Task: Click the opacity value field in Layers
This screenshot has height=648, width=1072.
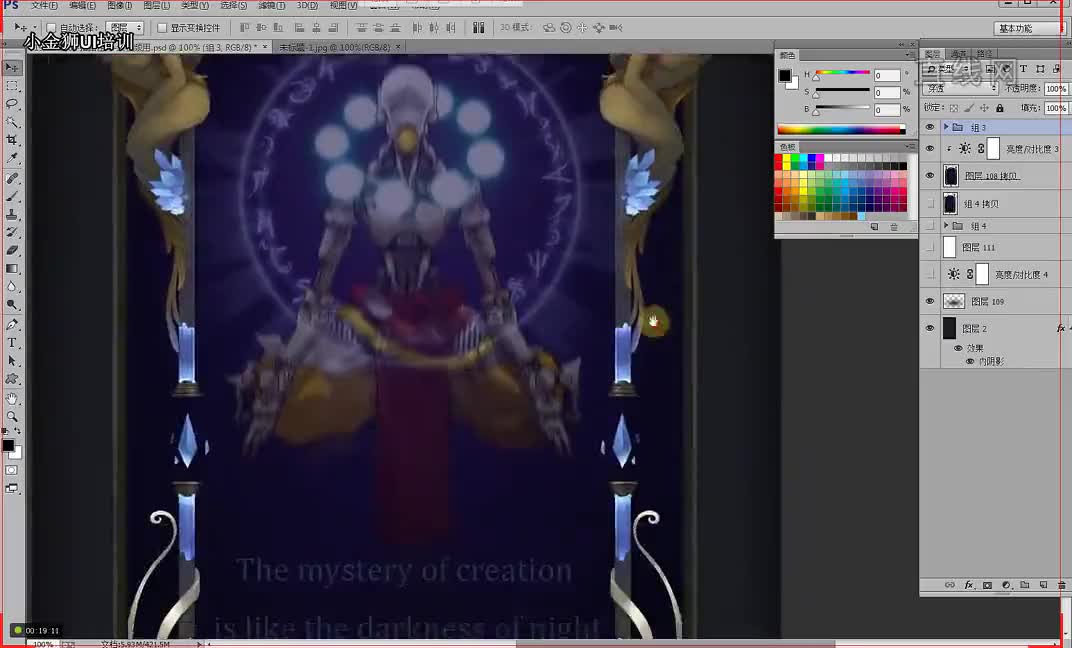Action: coord(1055,89)
